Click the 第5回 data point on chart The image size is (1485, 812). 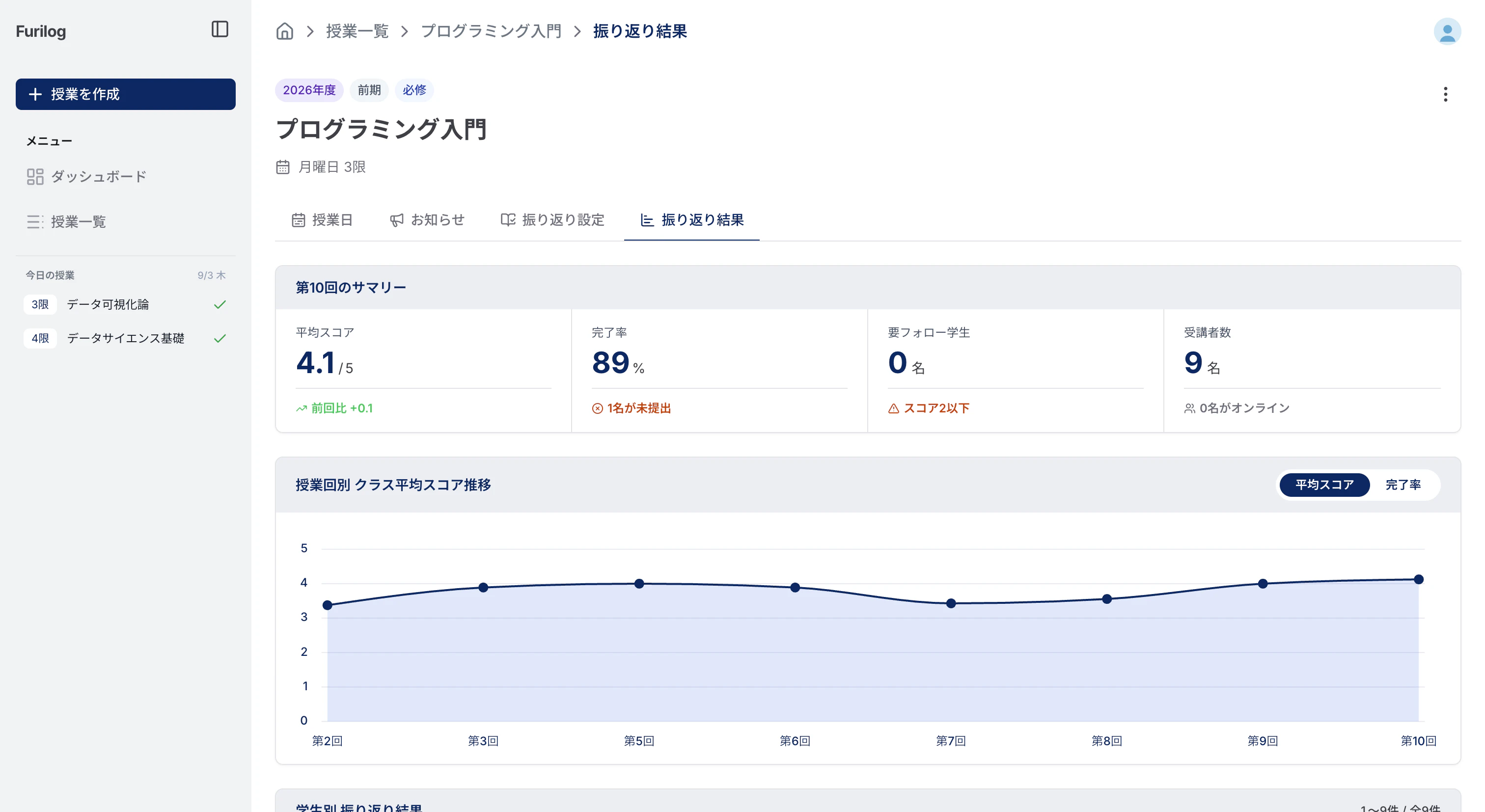[639, 584]
